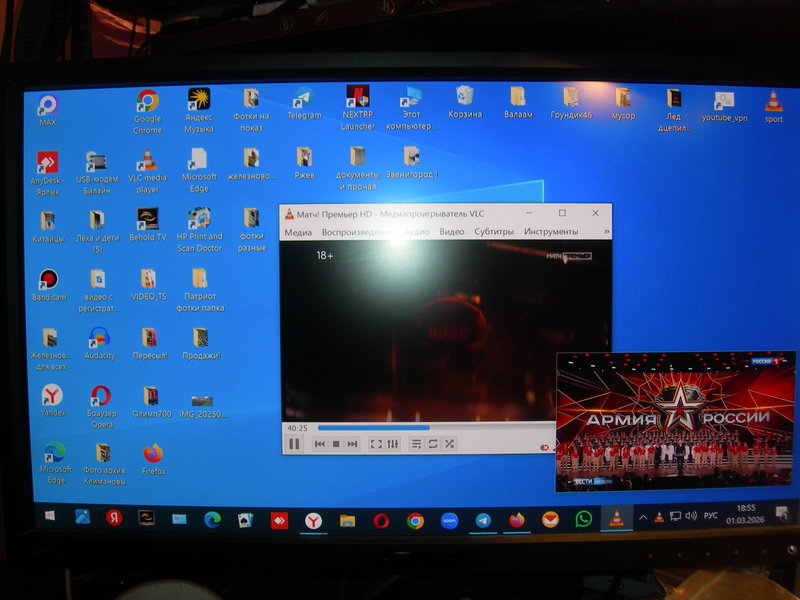This screenshot has height=600, width=800.
Task: Select the HP Print and Scan Doctor icon
Action: pyautogui.click(x=199, y=230)
